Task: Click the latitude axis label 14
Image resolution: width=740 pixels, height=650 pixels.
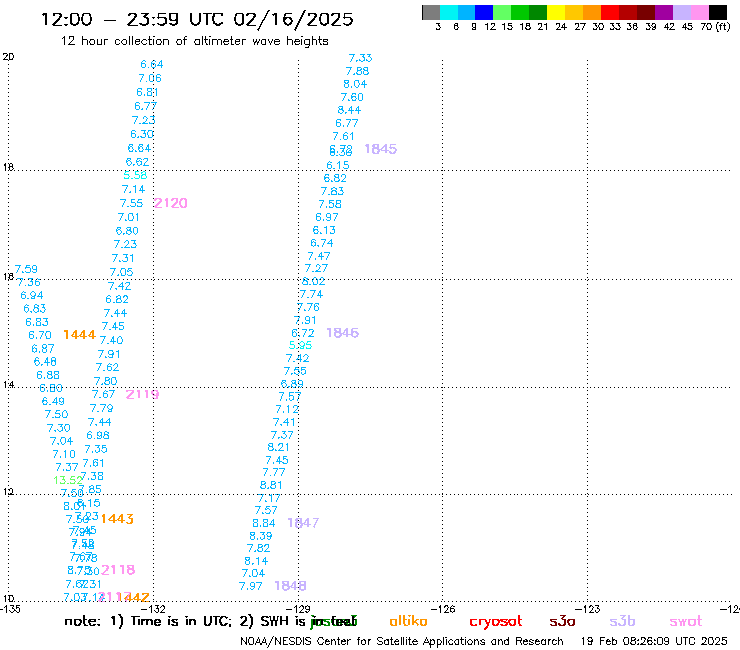Action: (8, 385)
